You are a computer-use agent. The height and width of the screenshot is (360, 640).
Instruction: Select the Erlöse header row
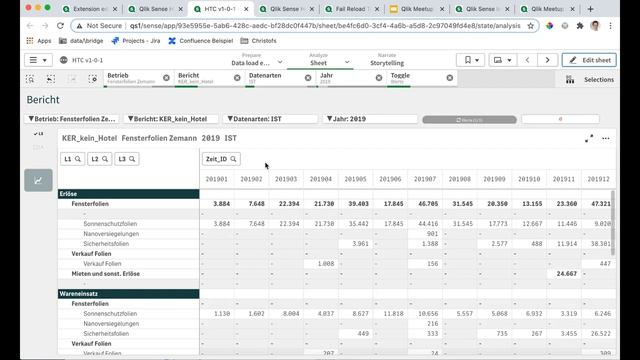129,194
